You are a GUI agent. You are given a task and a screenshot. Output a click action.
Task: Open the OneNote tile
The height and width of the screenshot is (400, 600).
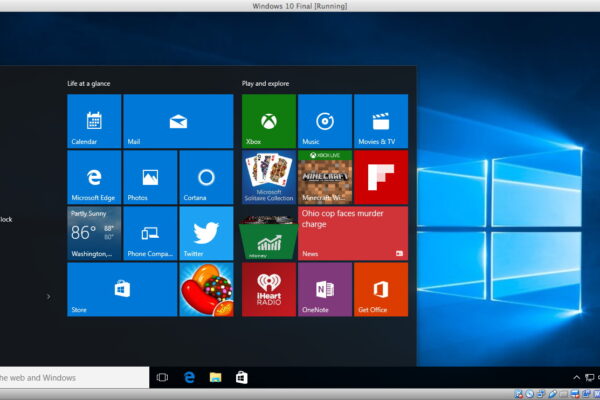click(325, 289)
